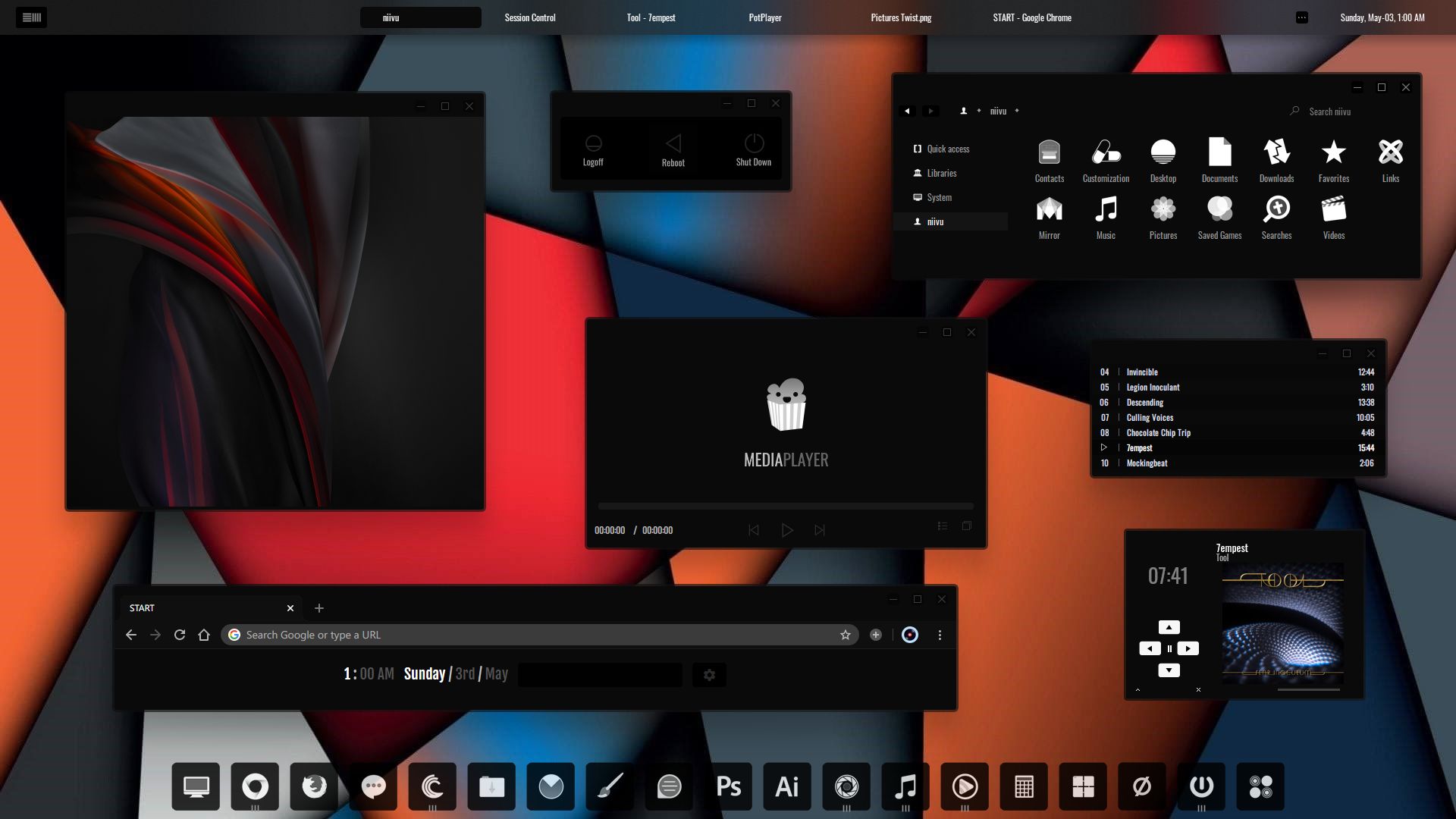Open the Downloads folder

tap(1276, 159)
